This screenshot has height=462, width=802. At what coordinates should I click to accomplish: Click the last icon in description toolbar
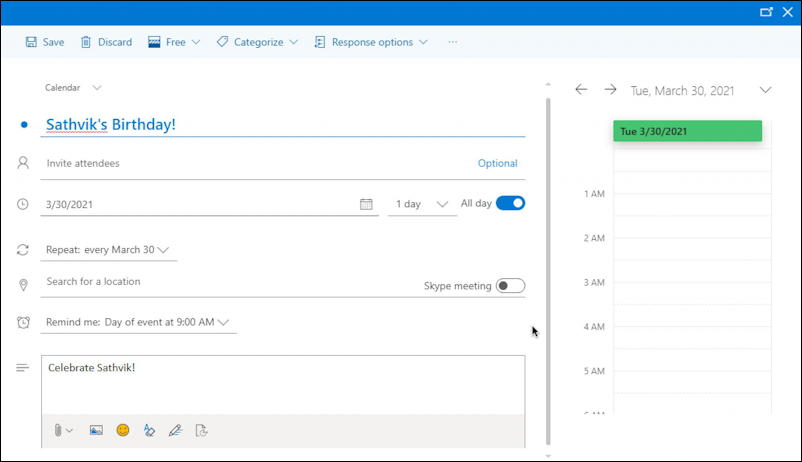[x=202, y=430]
